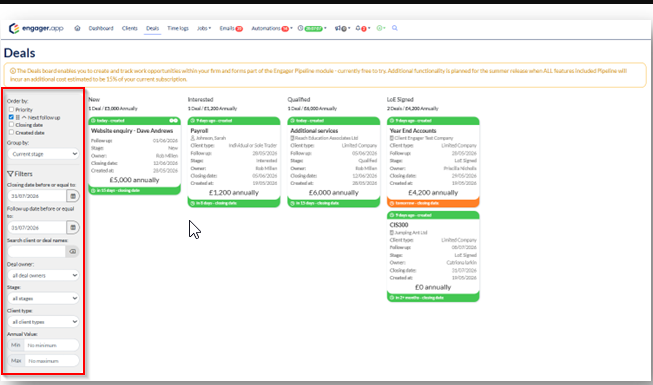Click the glasses icon on Website enquiry card
The height and width of the screenshot is (385, 653).
tap(174, 120)
